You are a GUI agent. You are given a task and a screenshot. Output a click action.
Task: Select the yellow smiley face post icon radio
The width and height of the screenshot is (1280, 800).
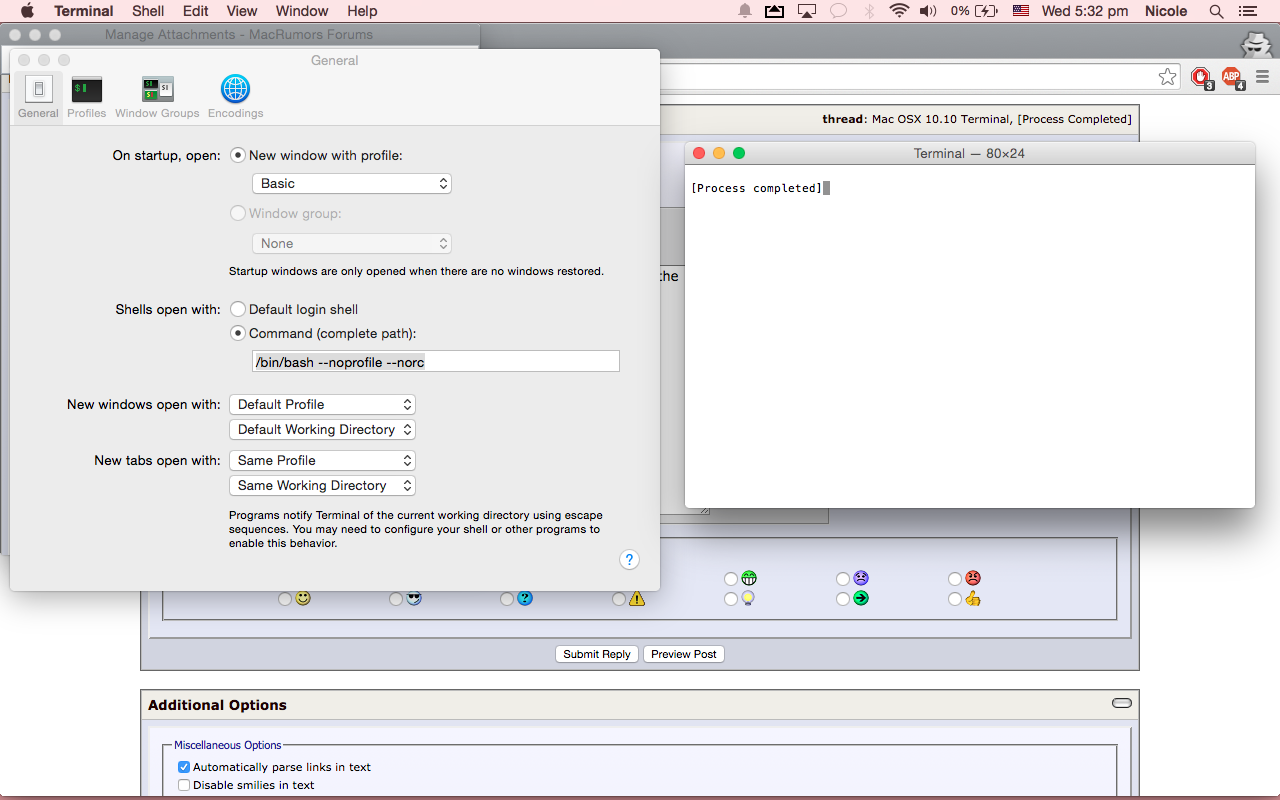point(285,599)
